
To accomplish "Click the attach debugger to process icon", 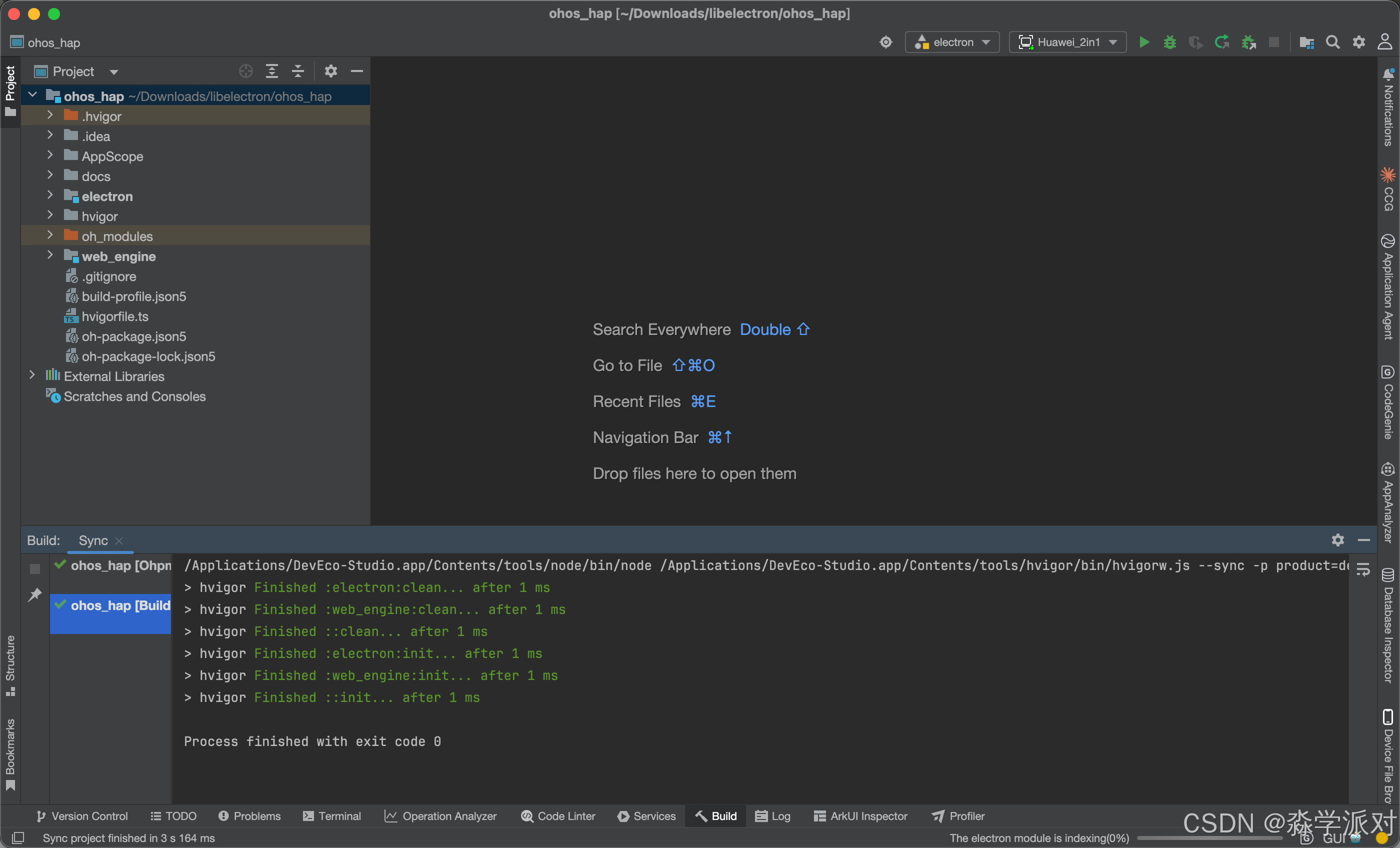I will [x=1248, y=42].
